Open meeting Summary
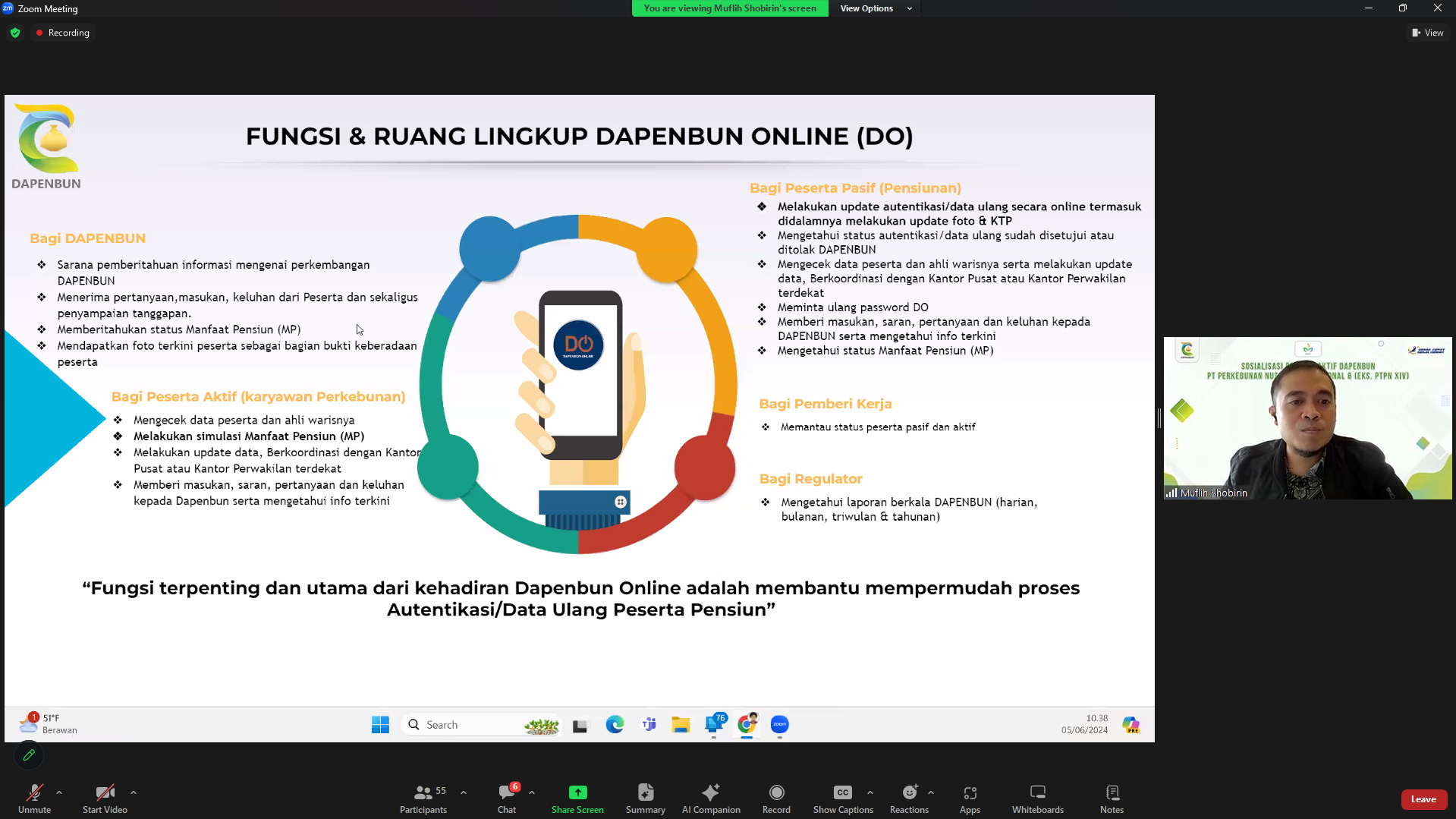This screenshot has width=1456, height=819. pyautogui.click(x=646, y=799)
